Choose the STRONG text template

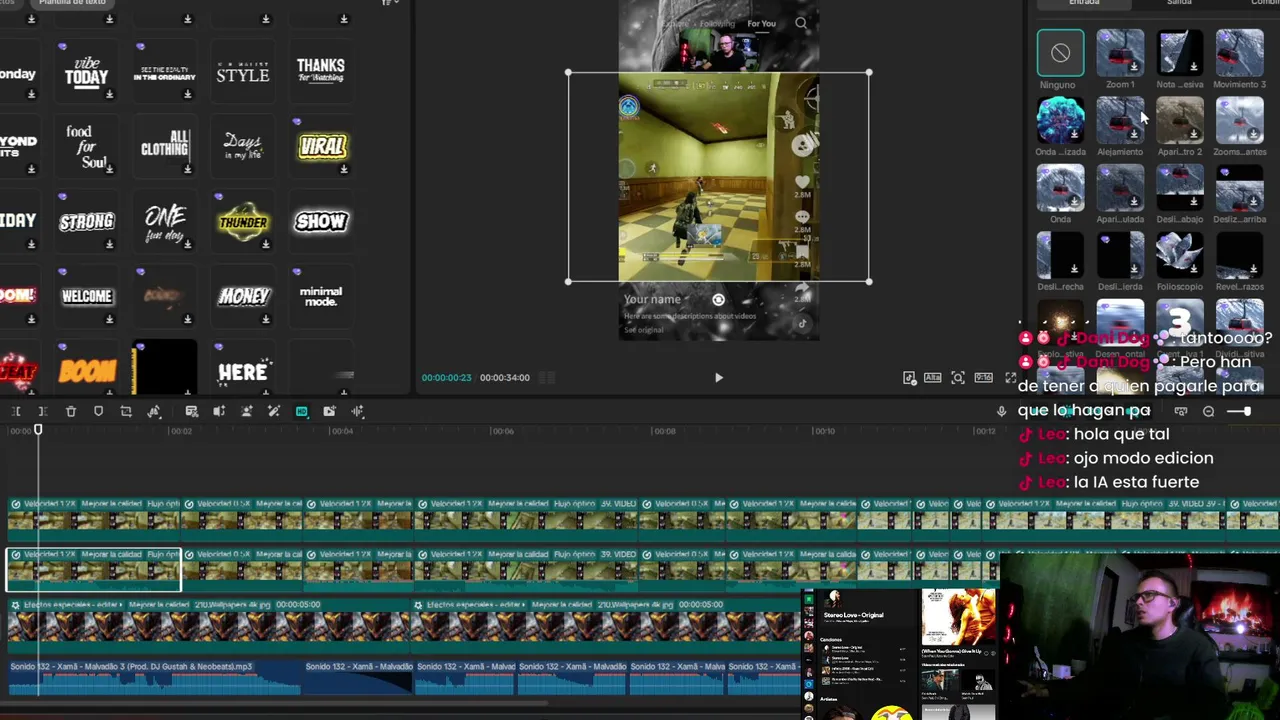click(x=87, y=221)
